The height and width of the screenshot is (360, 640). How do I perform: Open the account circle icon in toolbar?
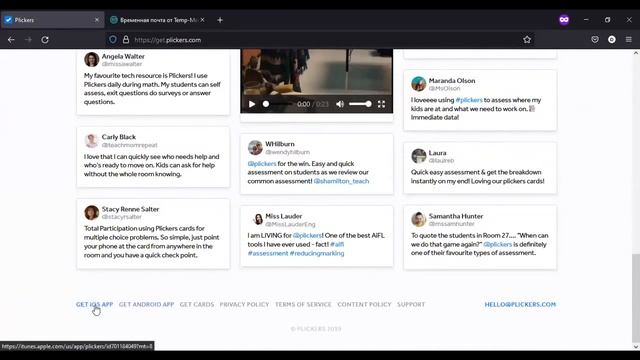coord(611,40)
